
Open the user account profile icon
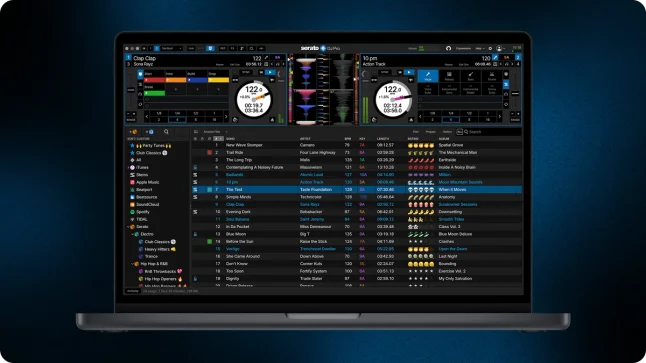[499, 48]
